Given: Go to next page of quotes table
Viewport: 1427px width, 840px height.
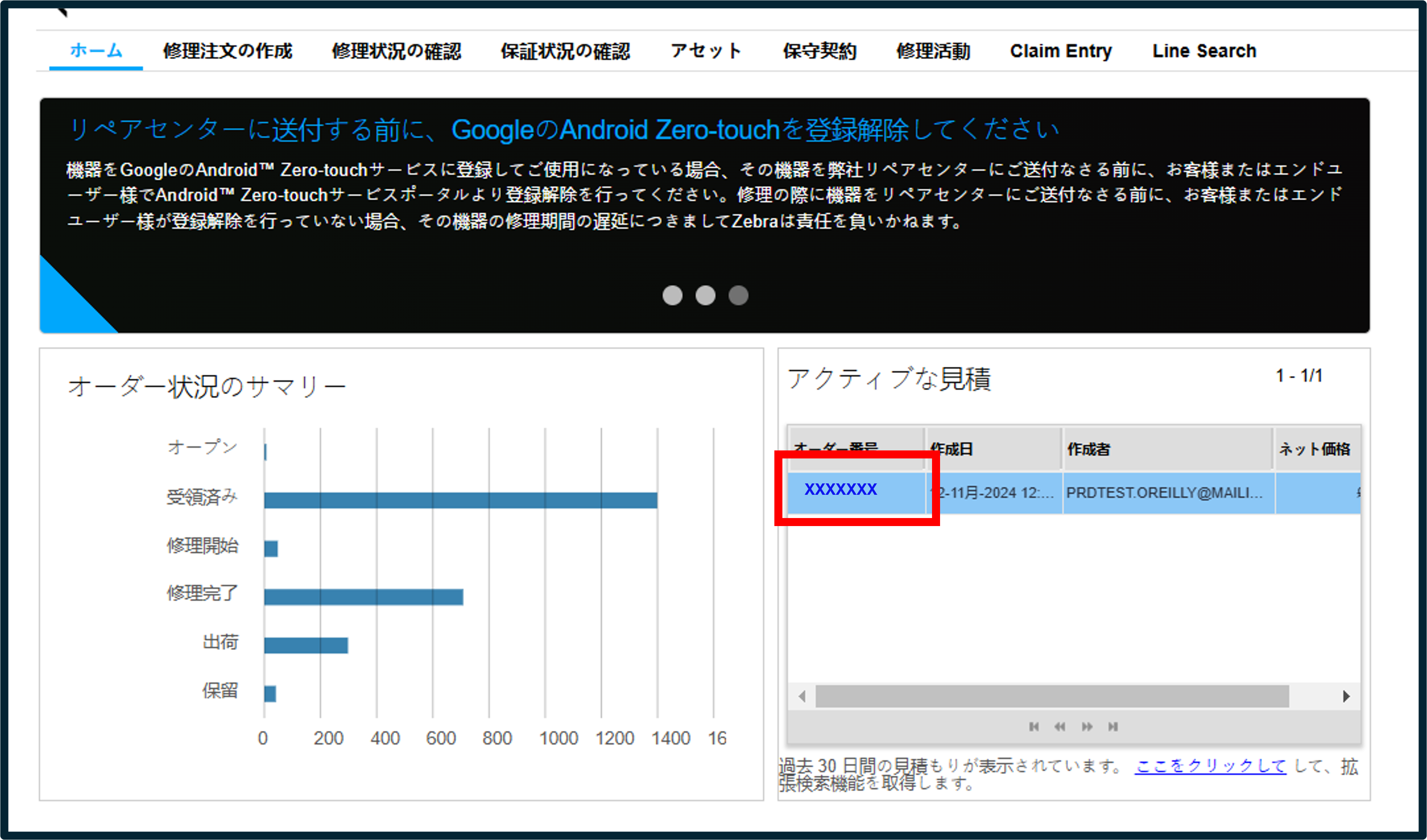Looking at the screenshot, I should (x=1087, y=726).
